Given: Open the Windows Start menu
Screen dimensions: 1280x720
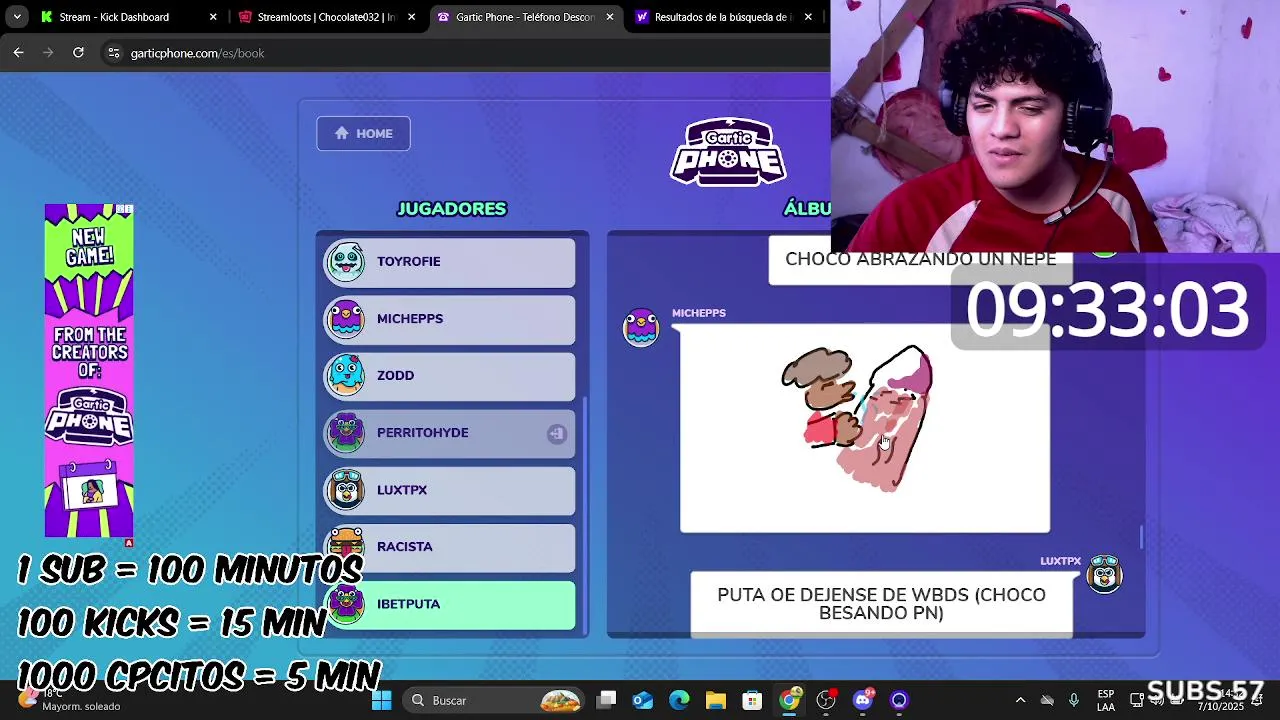Looking at the screenshot, I should click(x=381, y=700).
